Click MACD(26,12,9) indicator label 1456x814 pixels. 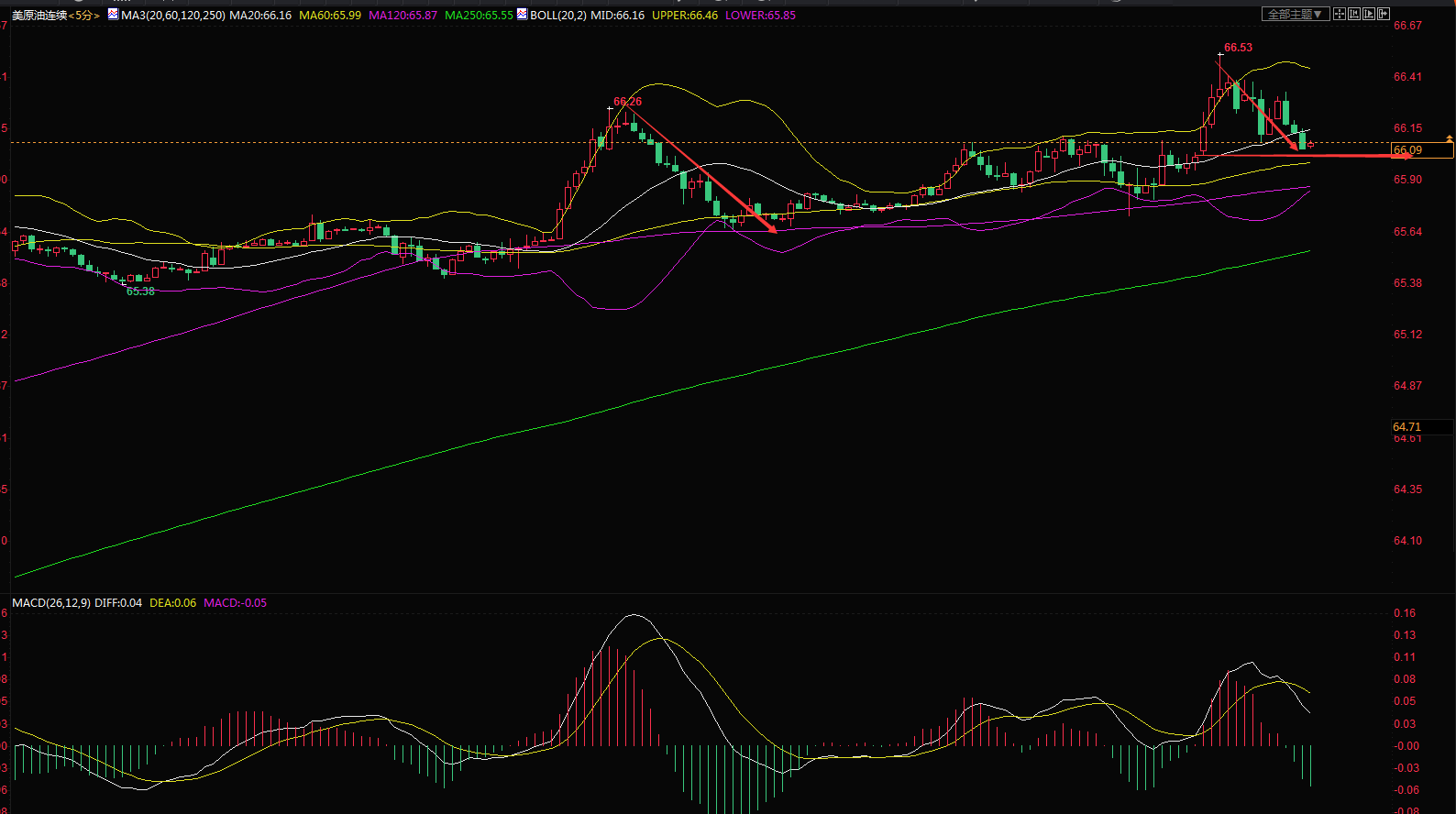51,603
